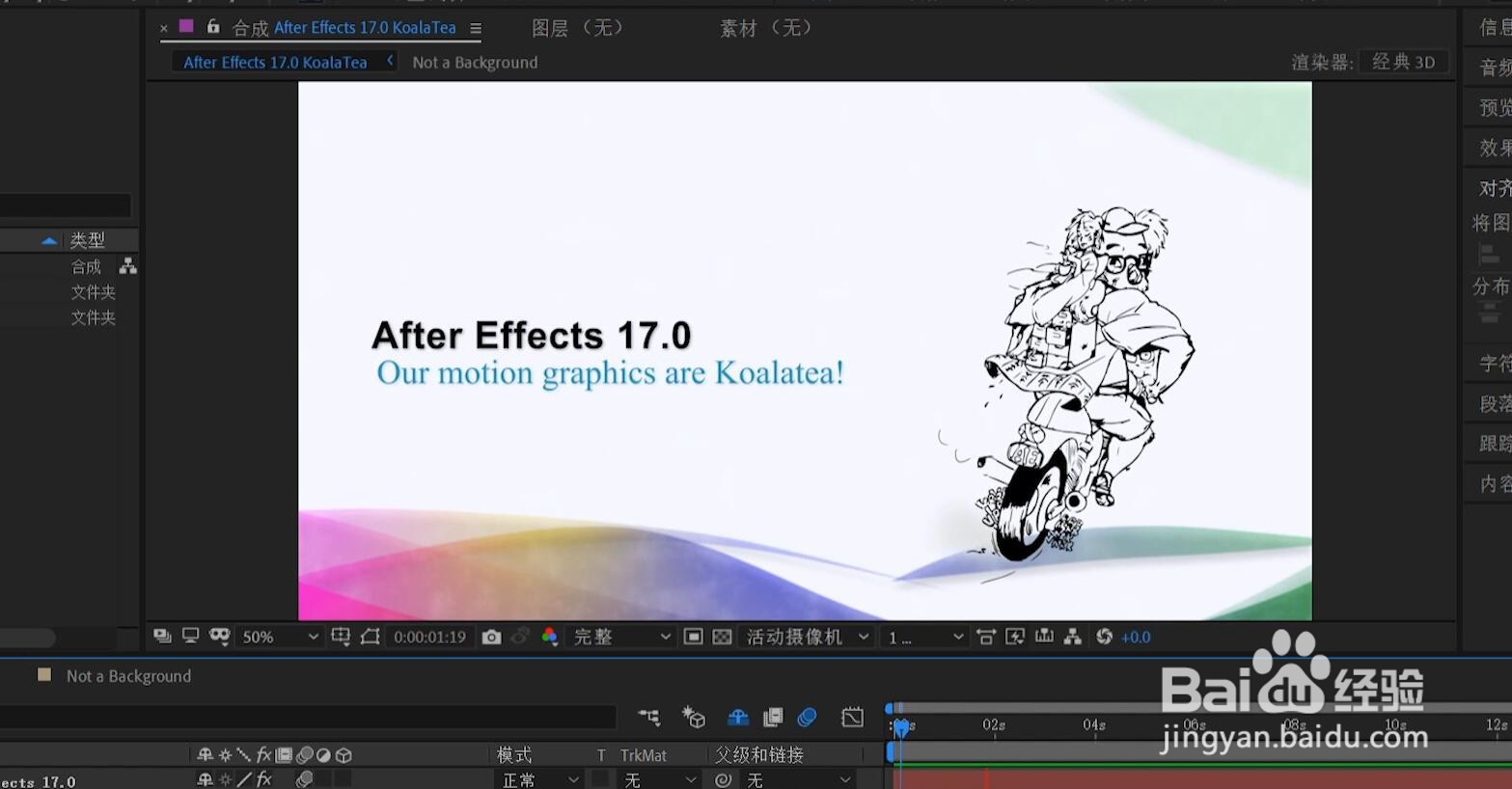
Task: Click the primary viewer monitor icon
Action: (x=190, y=637)
